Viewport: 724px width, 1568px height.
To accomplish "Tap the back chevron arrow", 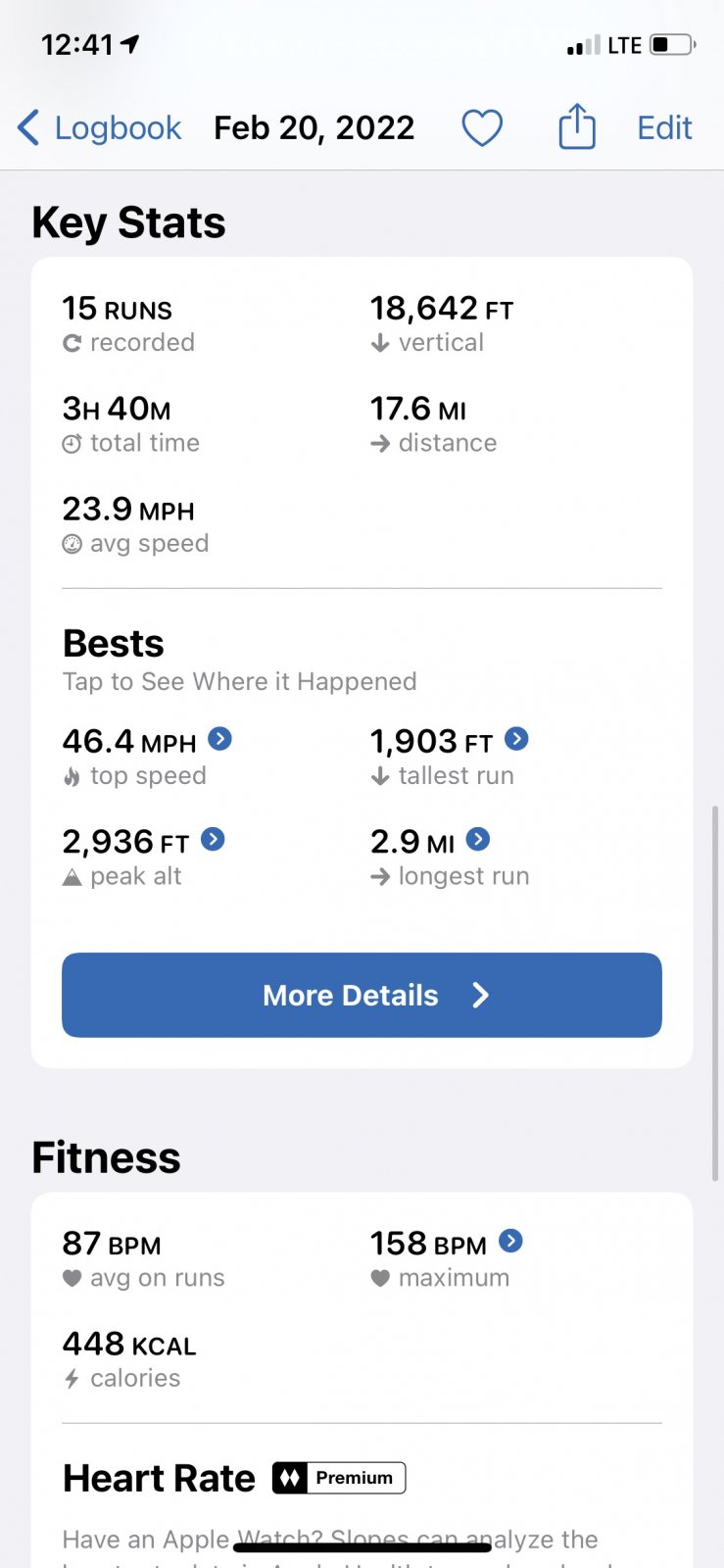I will click(x=28, y=128).
